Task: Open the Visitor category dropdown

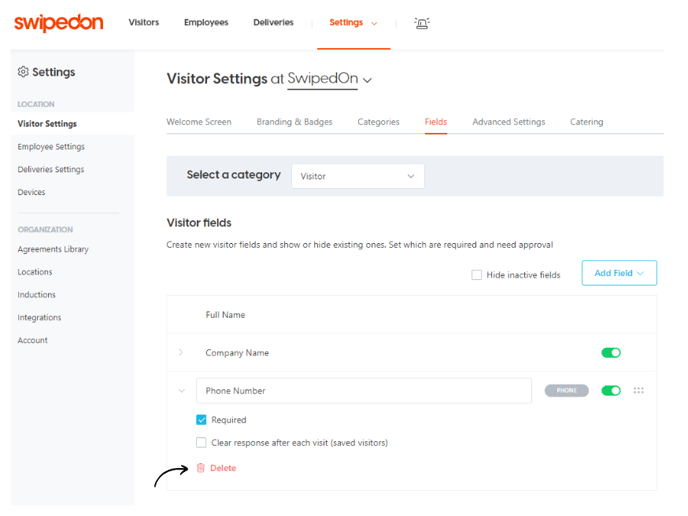Action: 358,176
